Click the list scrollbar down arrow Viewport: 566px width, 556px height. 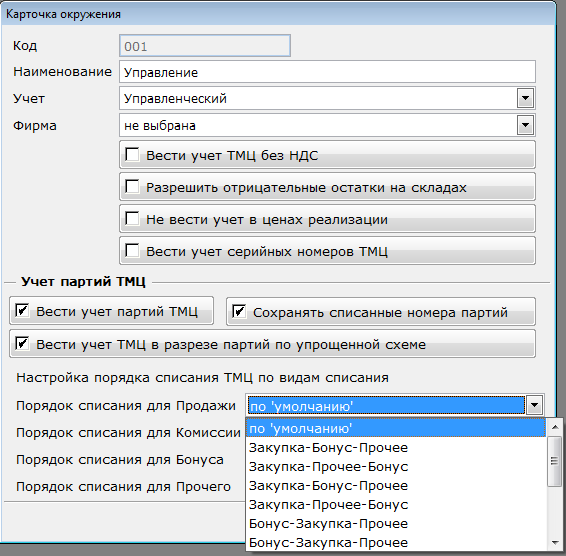[x=555, y=543]
